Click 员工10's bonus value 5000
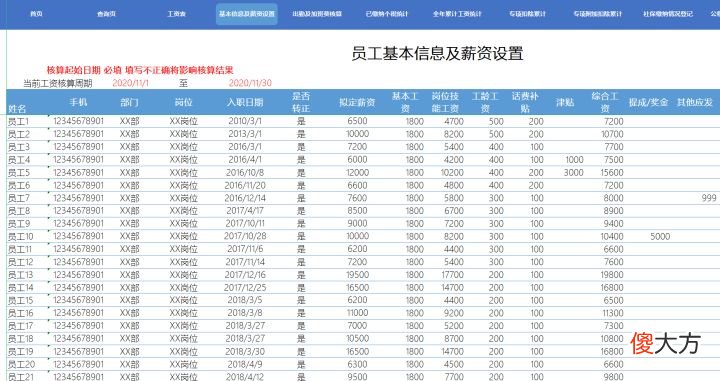 pyautogui.click(x=660, y=236)
